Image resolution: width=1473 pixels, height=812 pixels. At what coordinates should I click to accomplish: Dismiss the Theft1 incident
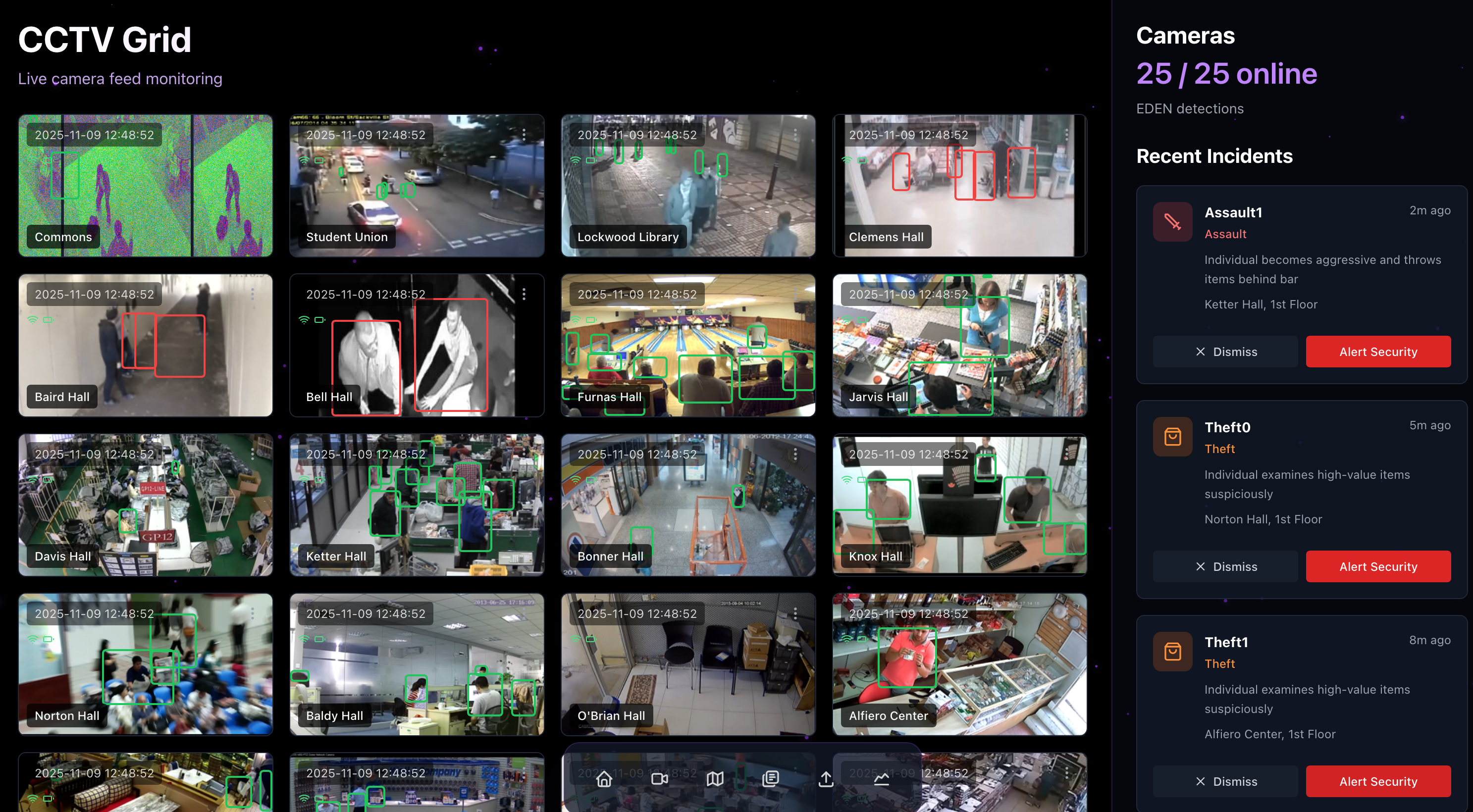click(1225, 781)
